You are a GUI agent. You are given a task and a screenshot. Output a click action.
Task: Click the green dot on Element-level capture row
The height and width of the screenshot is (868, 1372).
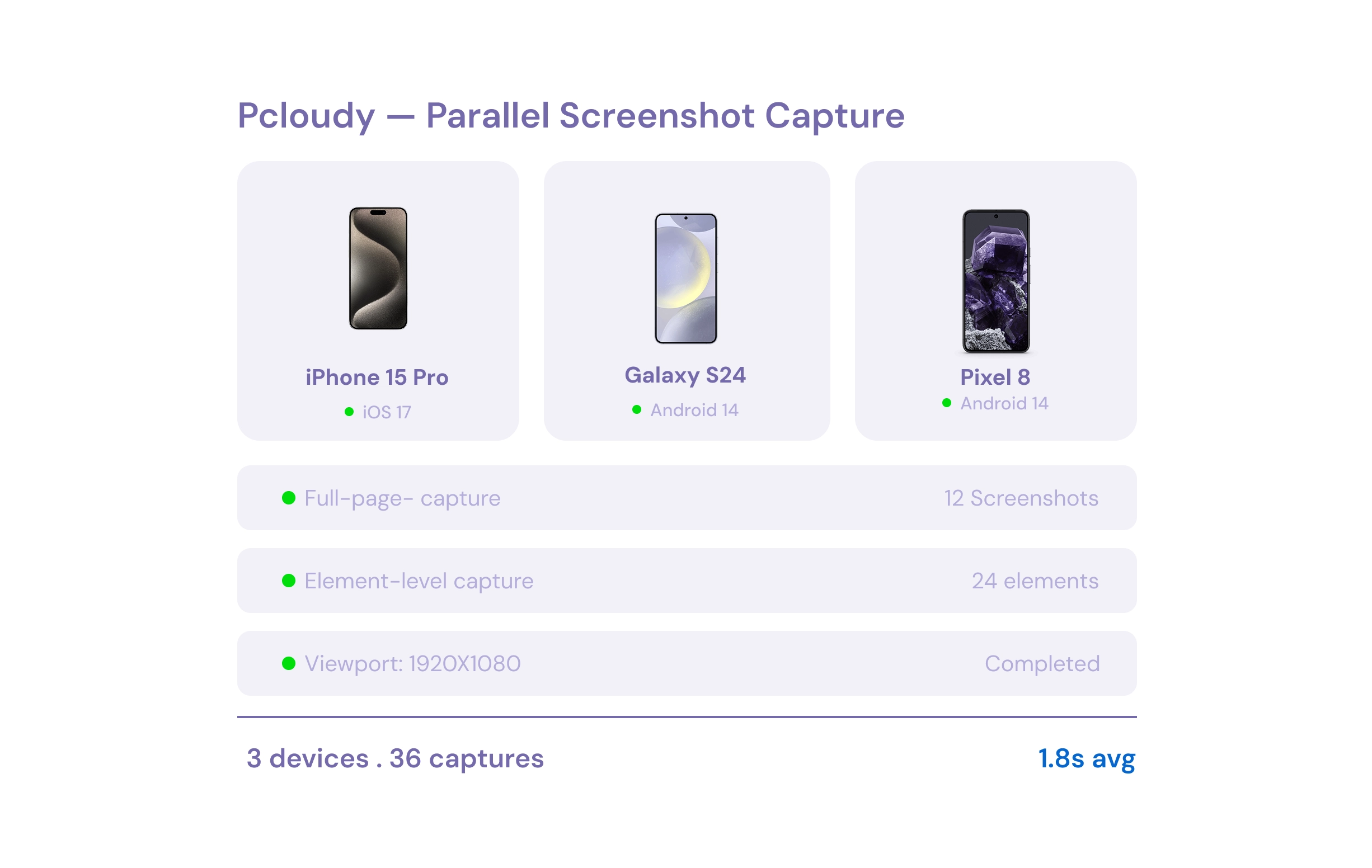289,581
